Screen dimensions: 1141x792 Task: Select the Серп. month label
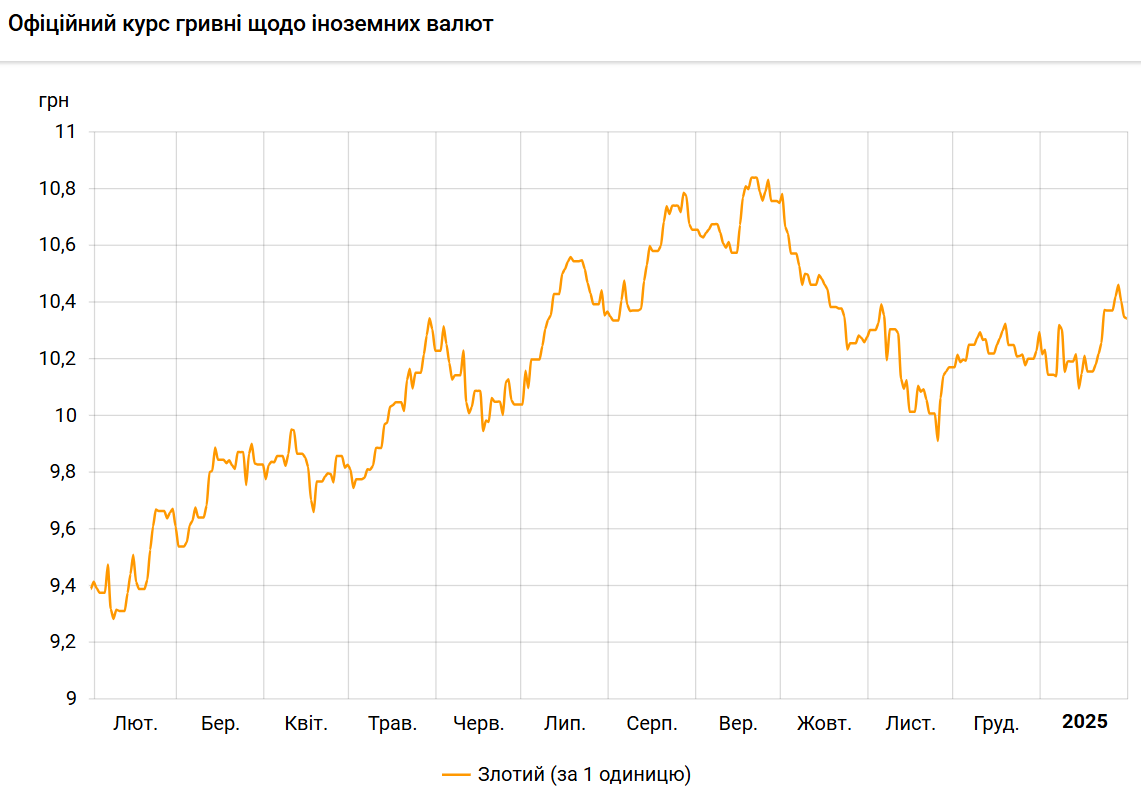click(652, 723)
